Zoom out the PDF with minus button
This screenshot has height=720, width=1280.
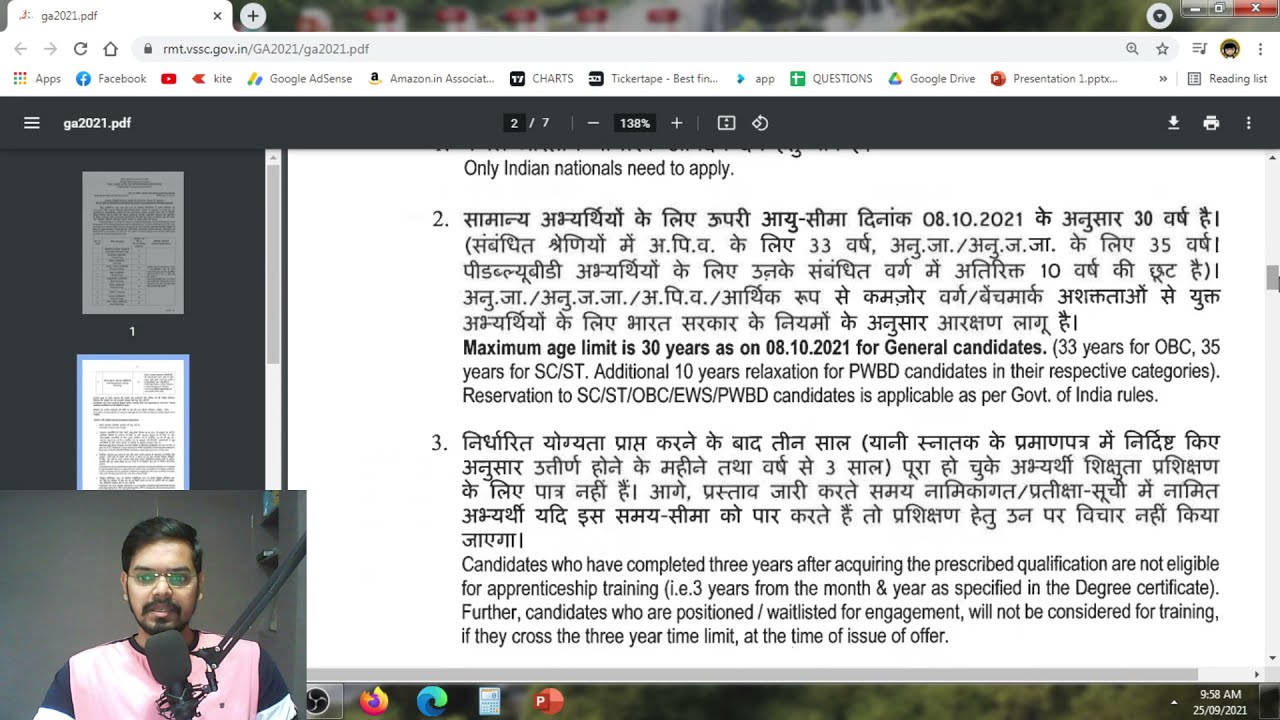point(593,123)
